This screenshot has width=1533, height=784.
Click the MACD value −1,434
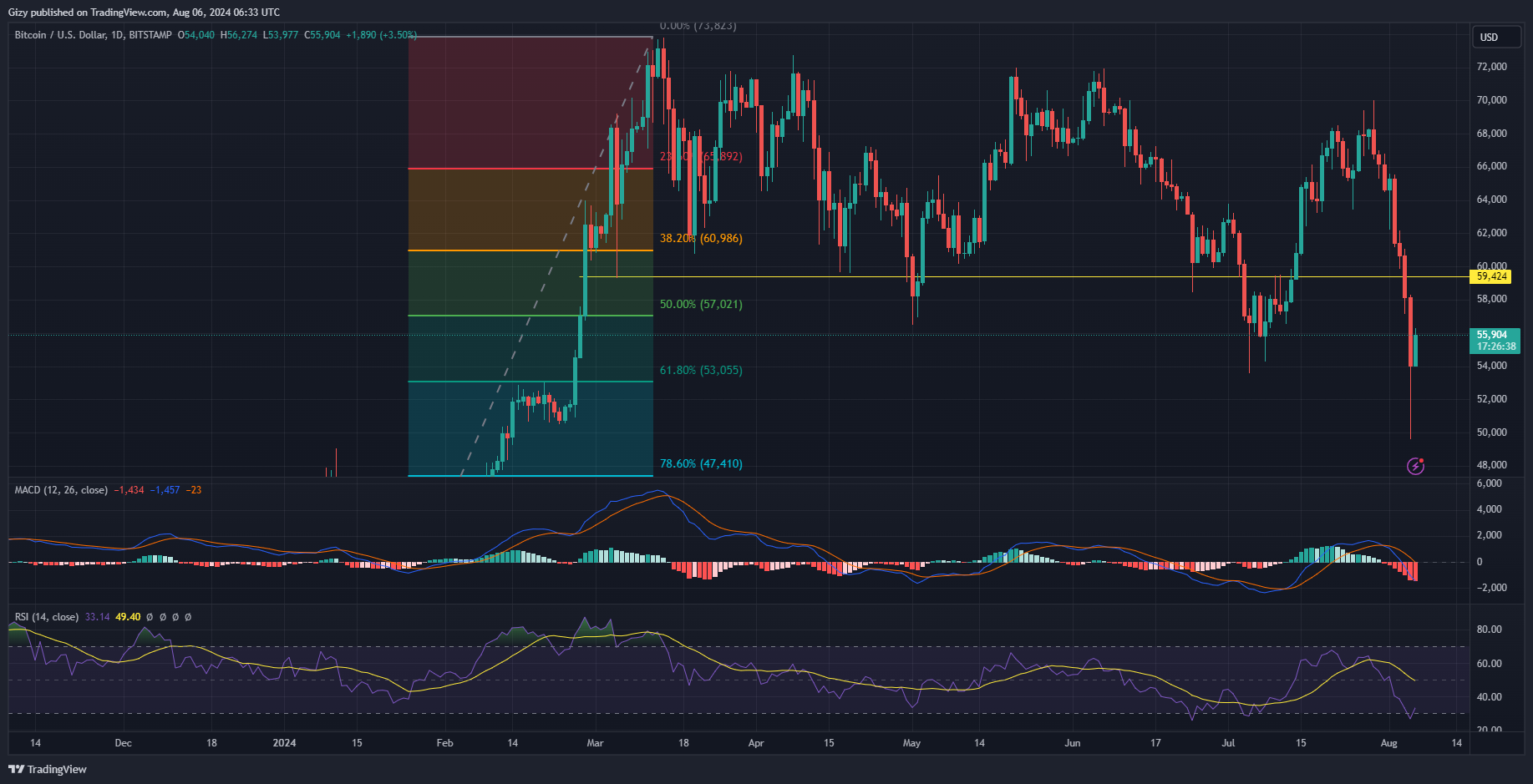coord(129,490)
